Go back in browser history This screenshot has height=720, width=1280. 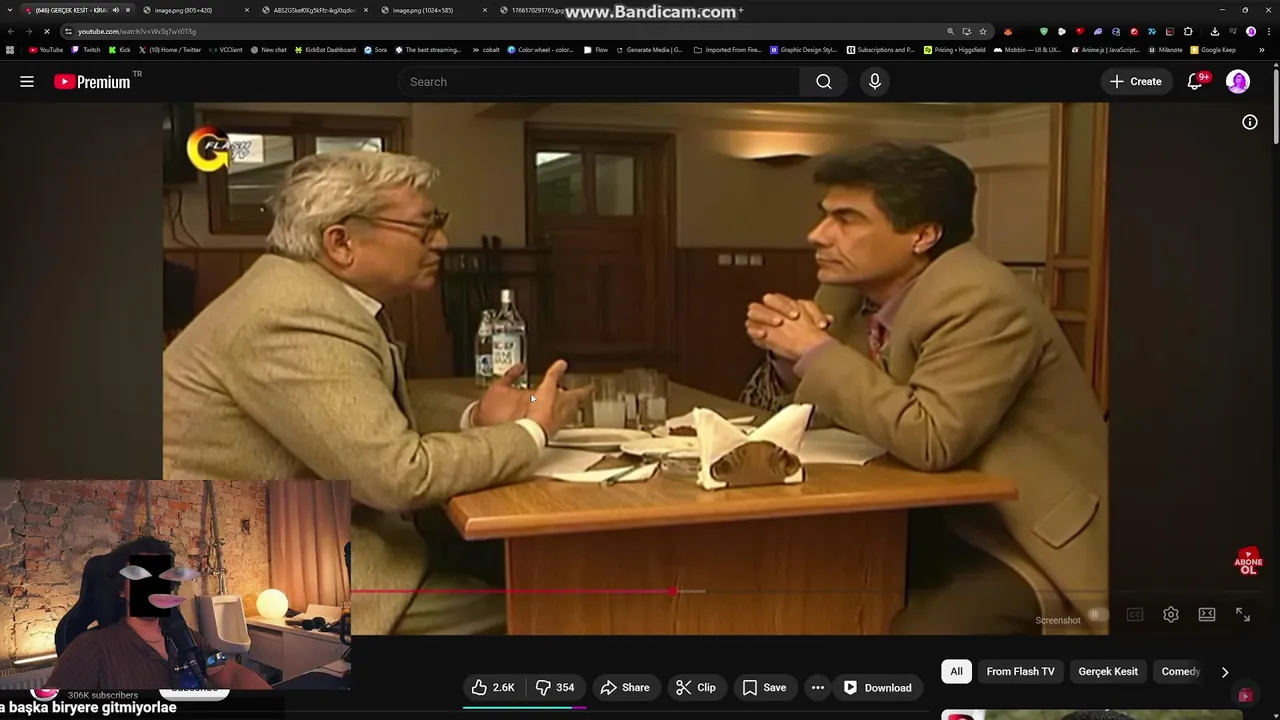click(x=11, y=31)
